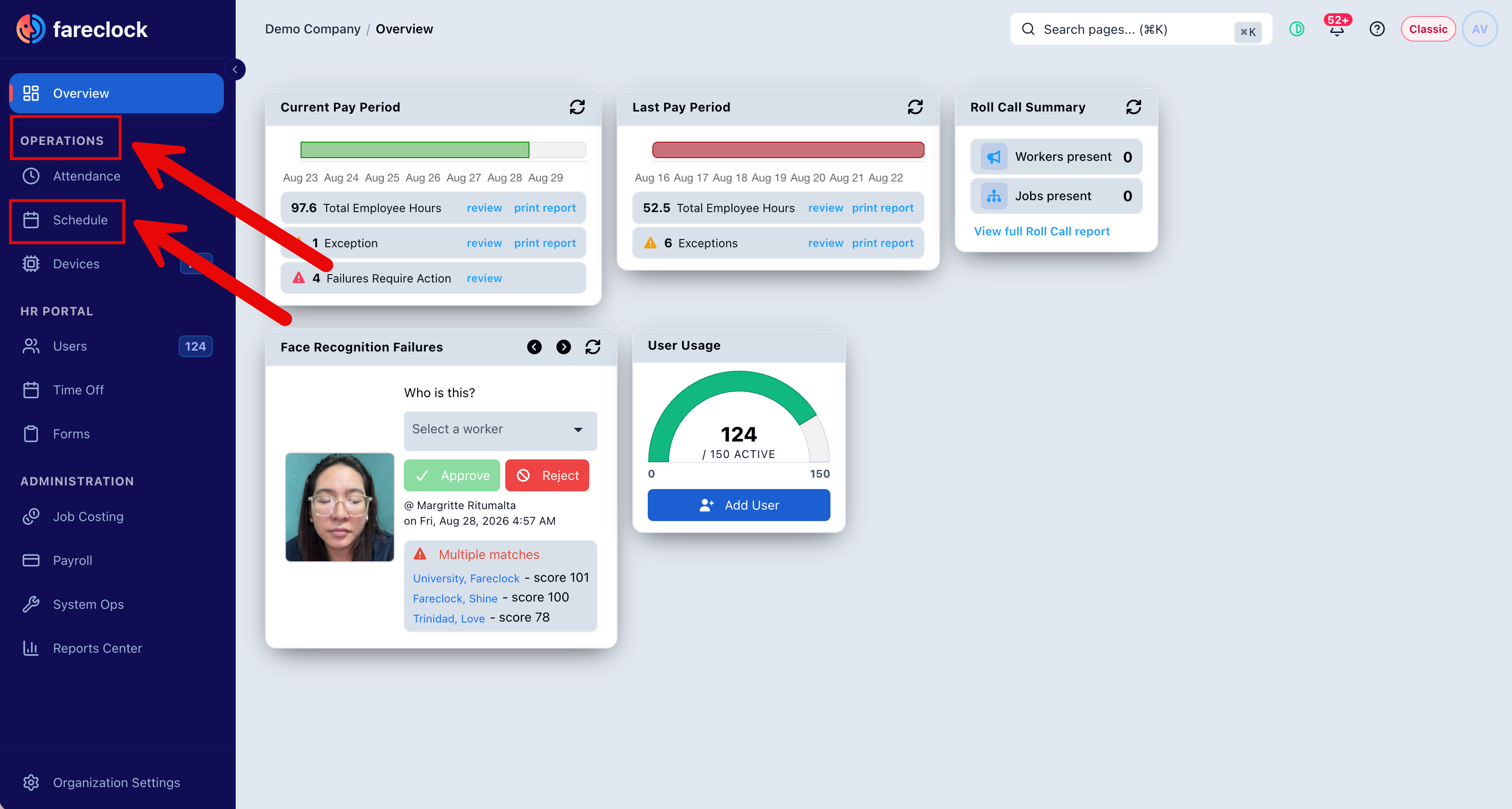Open the notifications bell
Image resolution: width=1512 pixels, height=809 pixels.
(x=1337, y=29)
